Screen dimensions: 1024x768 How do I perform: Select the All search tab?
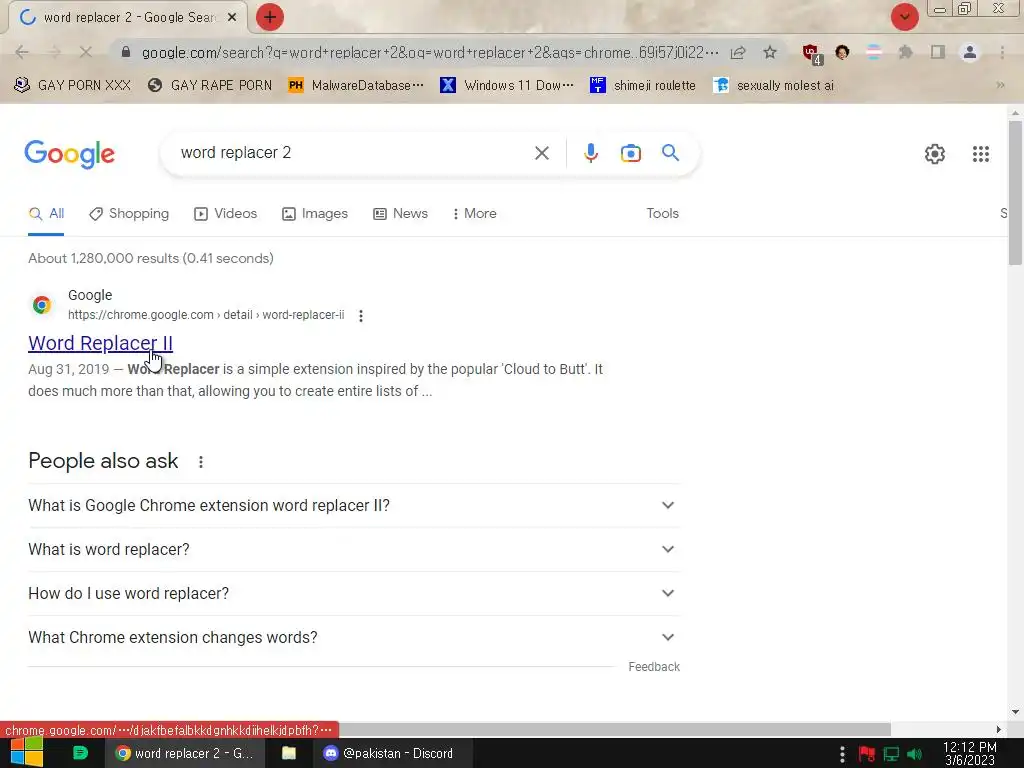coord(46,214)
